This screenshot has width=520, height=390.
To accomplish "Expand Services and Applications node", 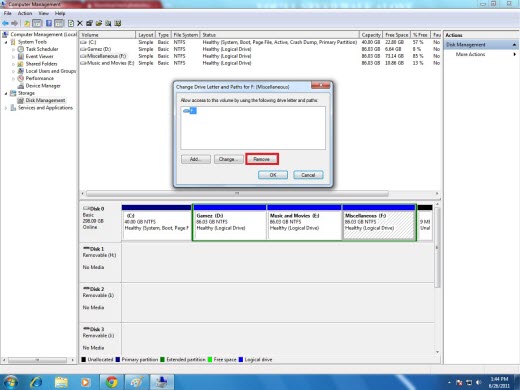I will pyautogui.click(x=6, y=108).
